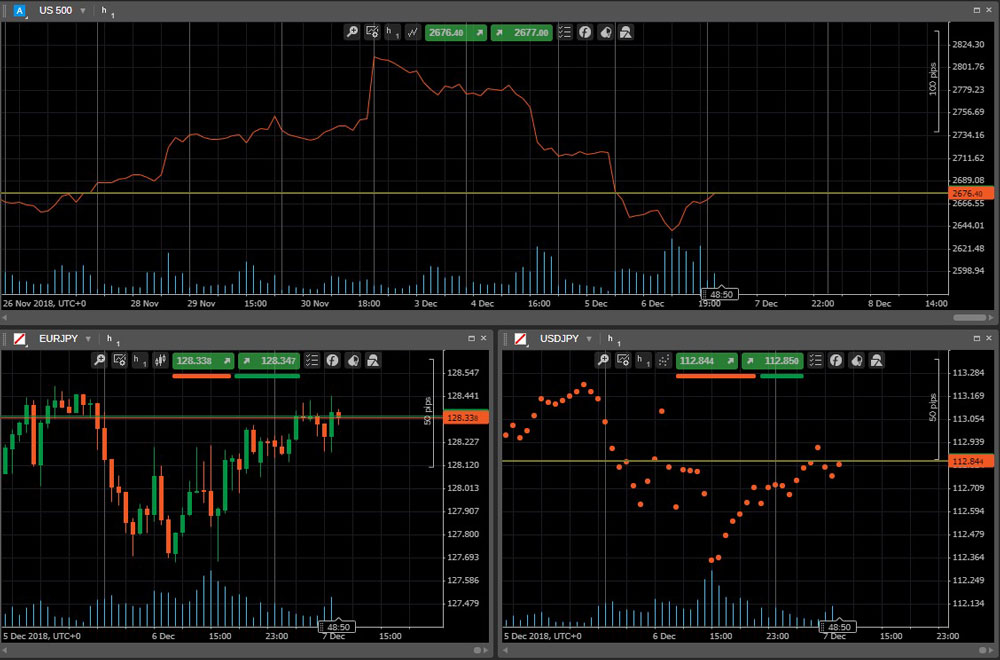Click the buy button at 112.850
The height and width of the screenshot is (660, 1000).
[773, 360]
